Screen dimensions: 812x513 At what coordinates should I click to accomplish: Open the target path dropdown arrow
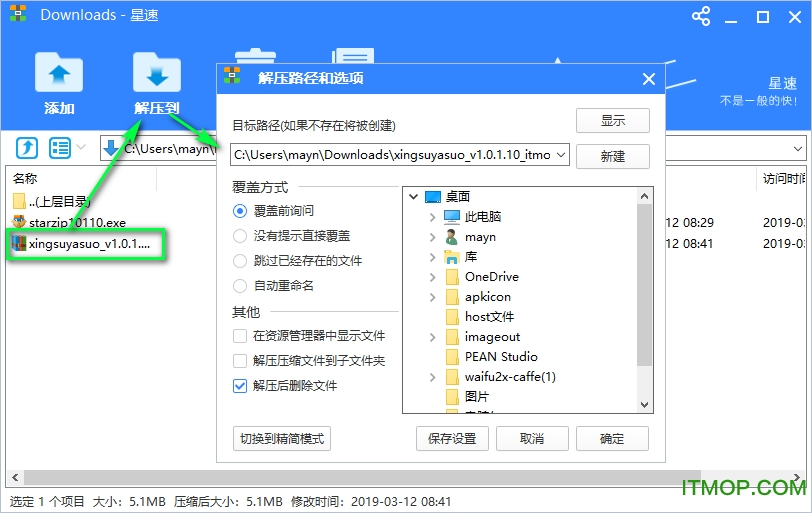[561, 155]
